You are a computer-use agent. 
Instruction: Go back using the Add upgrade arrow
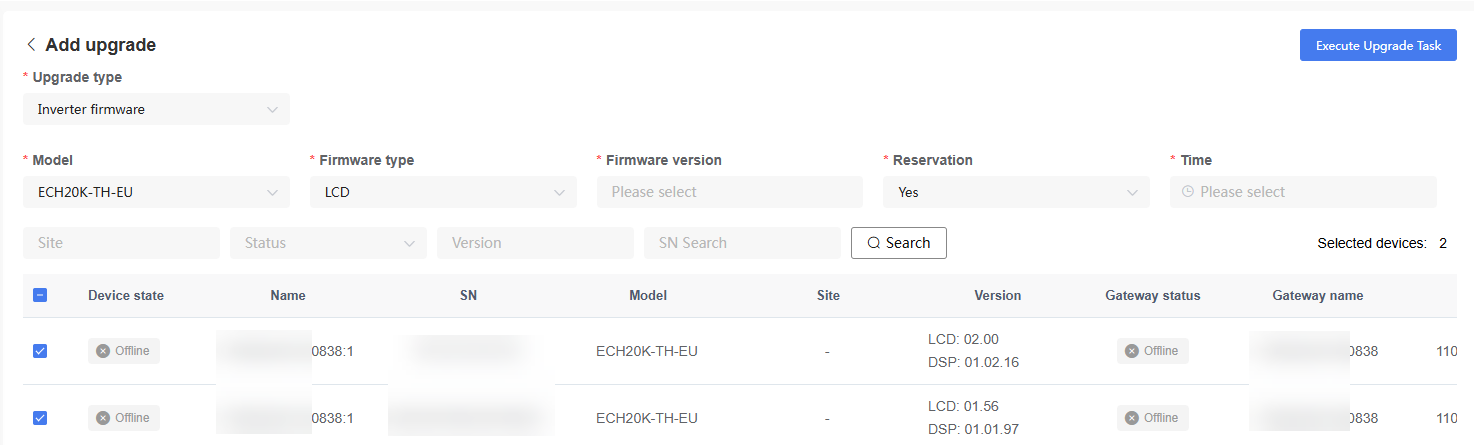tap(31, 45)
